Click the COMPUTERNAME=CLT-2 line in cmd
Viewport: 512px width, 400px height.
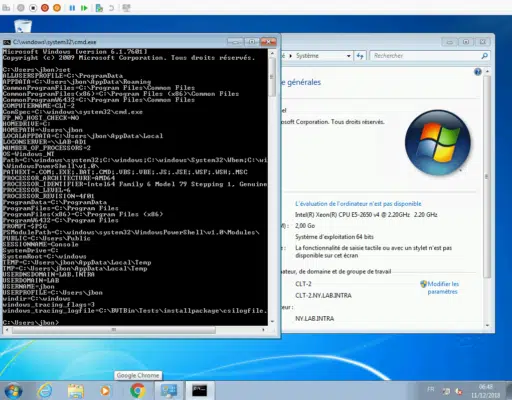click(39, 106)
